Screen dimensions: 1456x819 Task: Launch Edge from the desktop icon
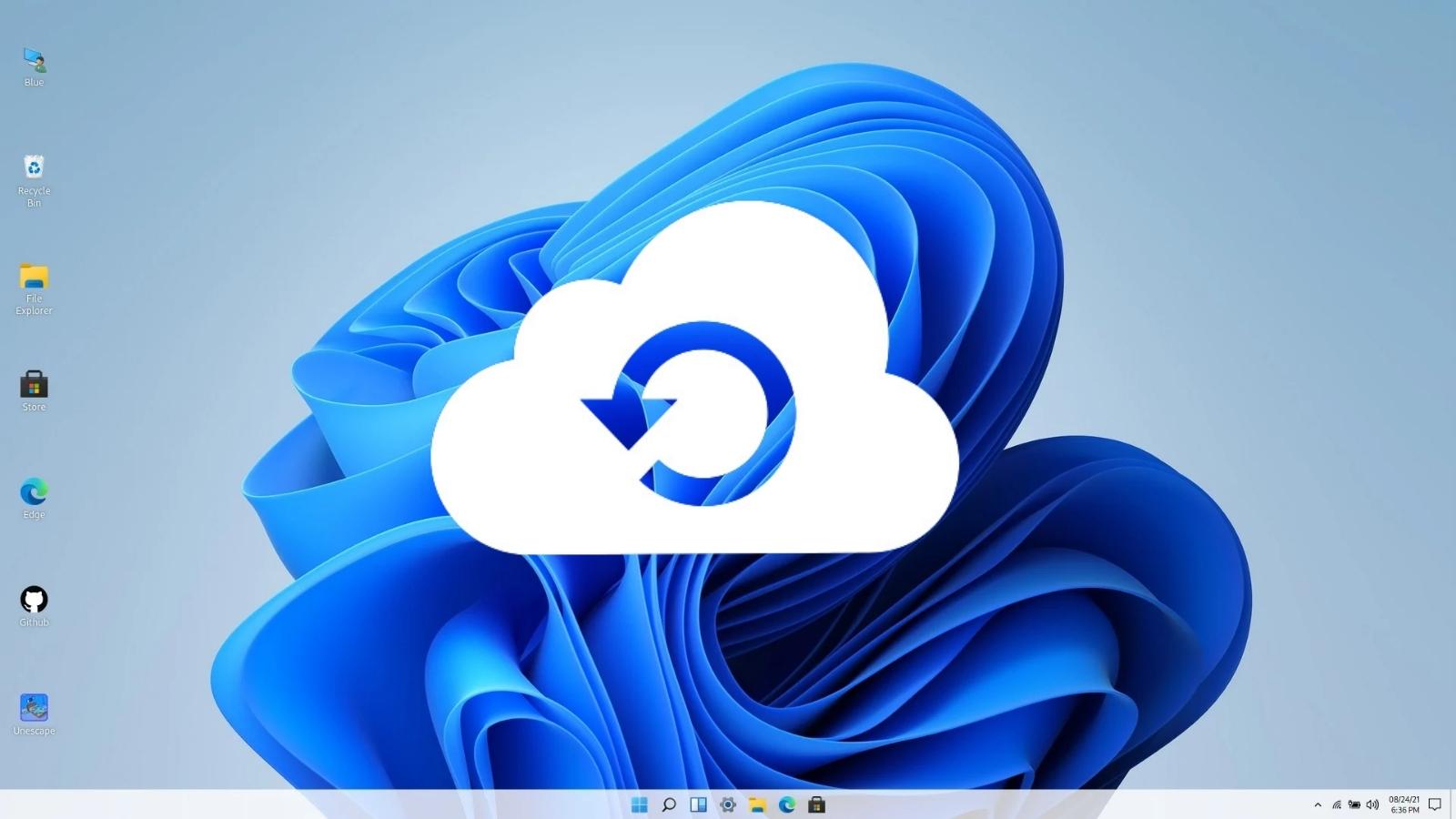pyautogui.click(x=34, y=498)
